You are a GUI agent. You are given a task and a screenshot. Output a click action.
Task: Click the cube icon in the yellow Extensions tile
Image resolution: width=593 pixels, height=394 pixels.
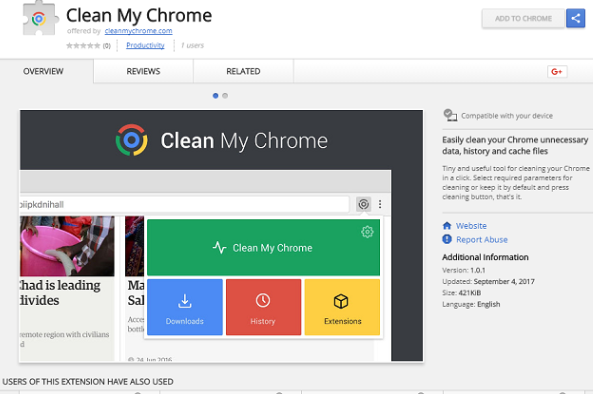[341, 301]
